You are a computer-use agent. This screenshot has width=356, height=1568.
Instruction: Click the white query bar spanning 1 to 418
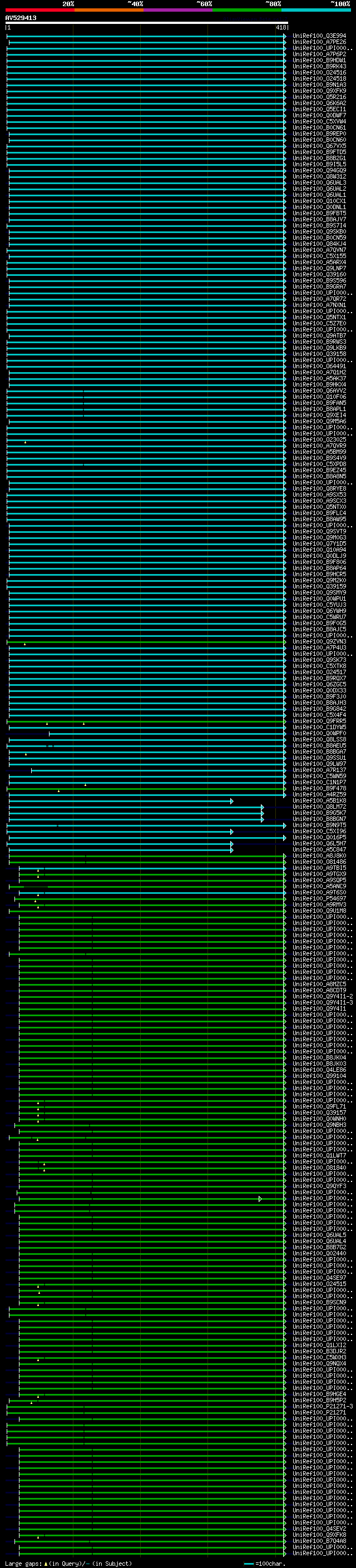pos(147,23)
